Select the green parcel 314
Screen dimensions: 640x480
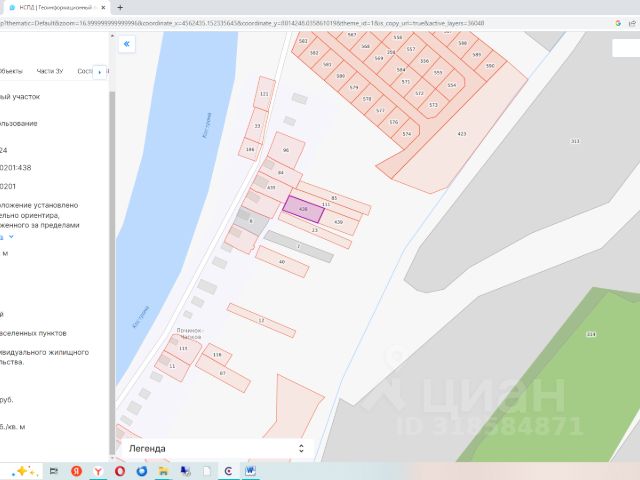(591, 334)
